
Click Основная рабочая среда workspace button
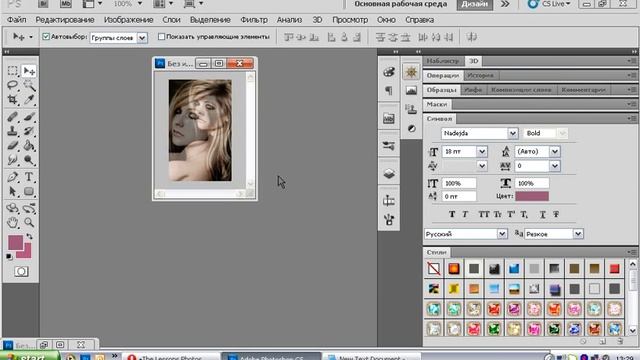pos(400,4)
